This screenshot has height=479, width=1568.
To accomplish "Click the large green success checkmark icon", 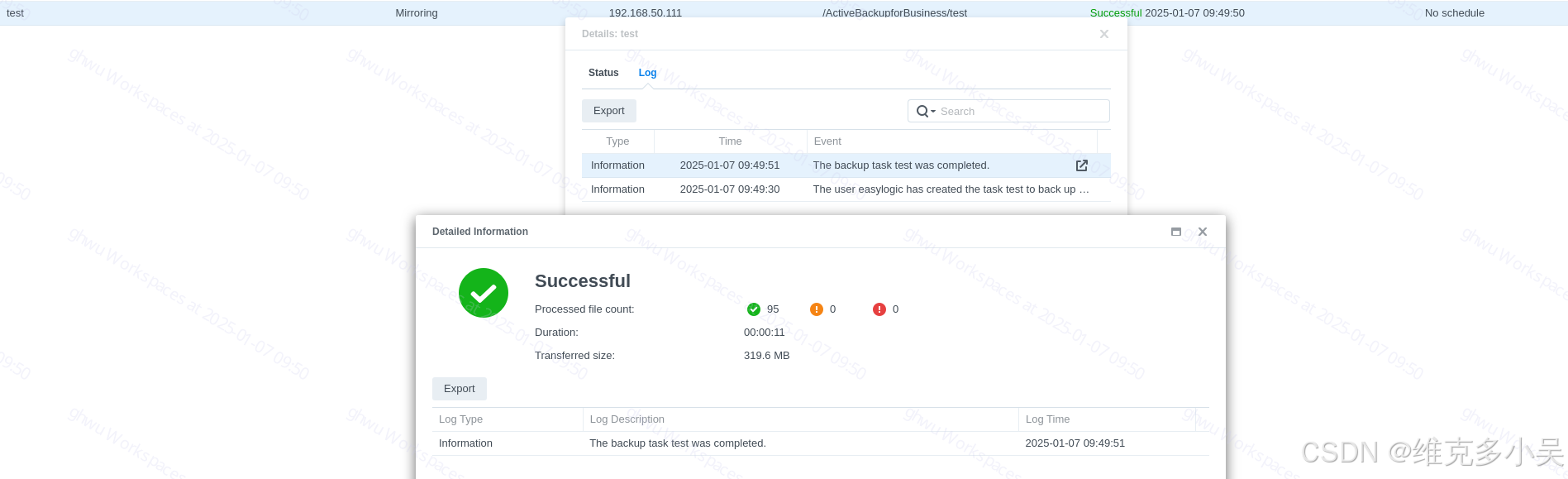I will (484, 293).
